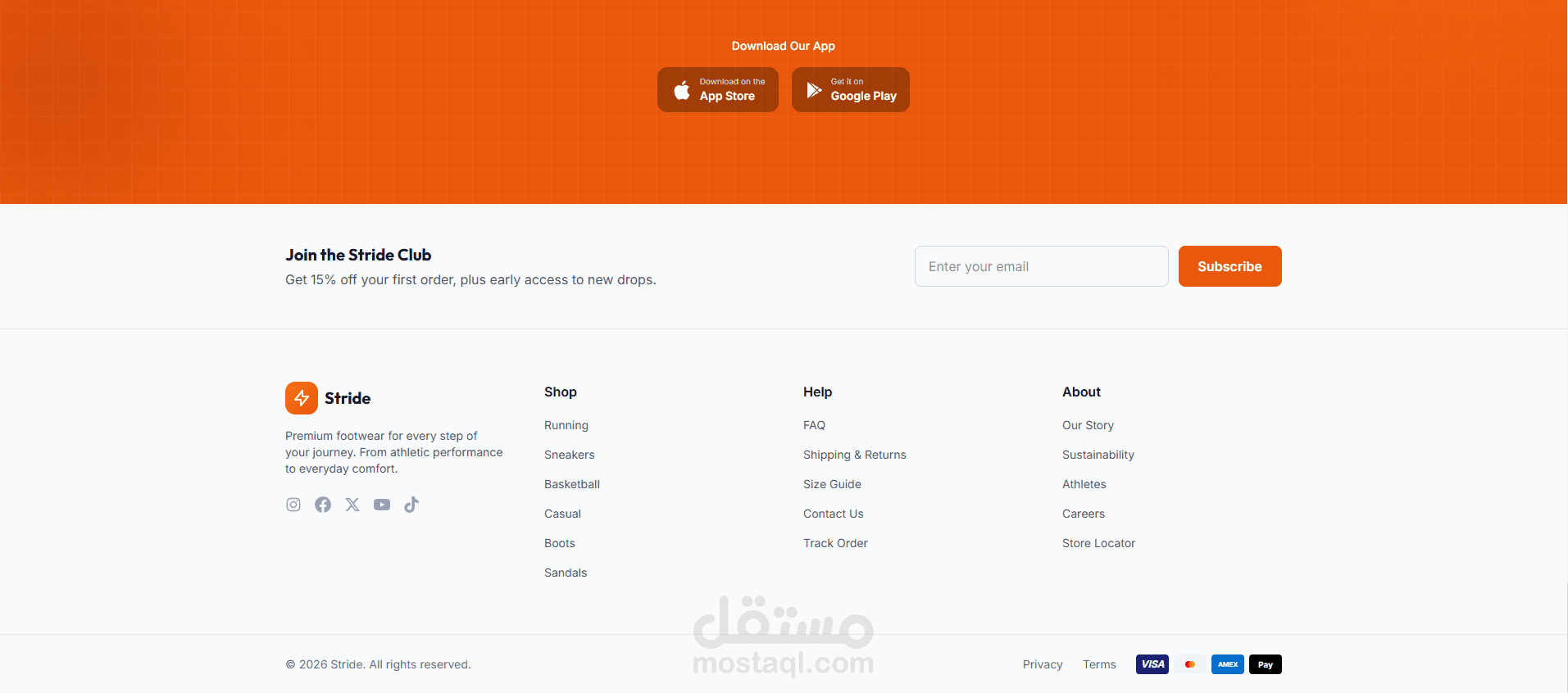The height and width of the screenshot is (693, 1568).
Task: Open the Privacy footer link
Action: point(1043,664)
